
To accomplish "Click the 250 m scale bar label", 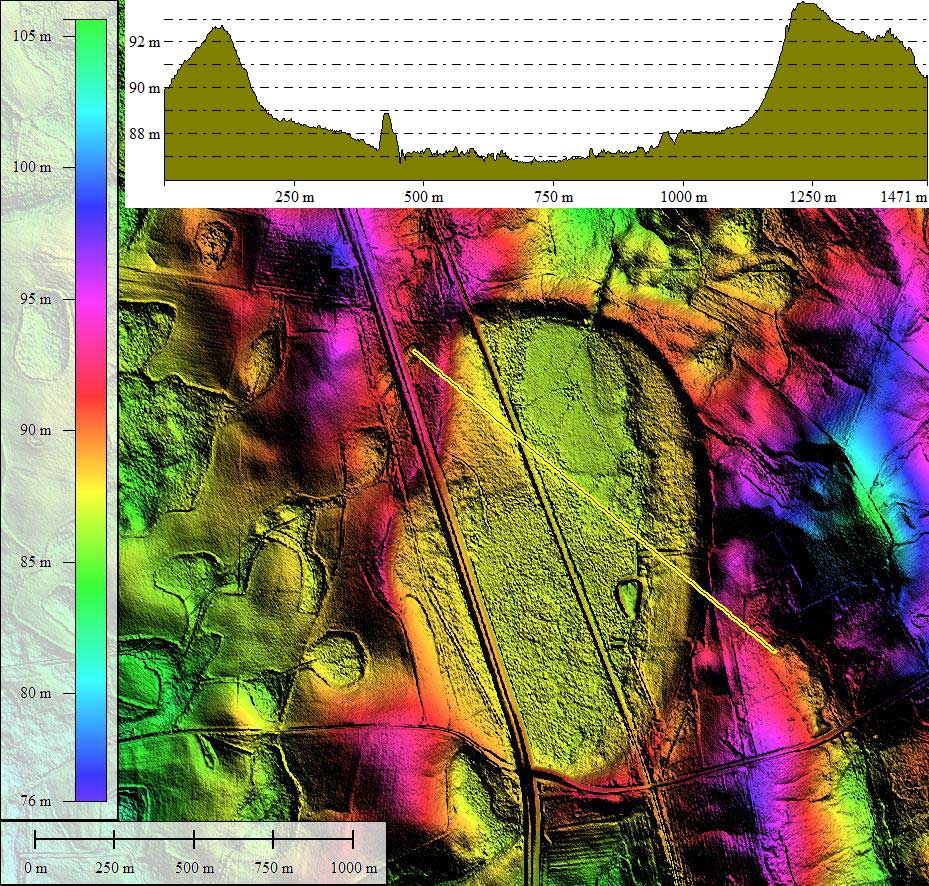I will (114, 868).
